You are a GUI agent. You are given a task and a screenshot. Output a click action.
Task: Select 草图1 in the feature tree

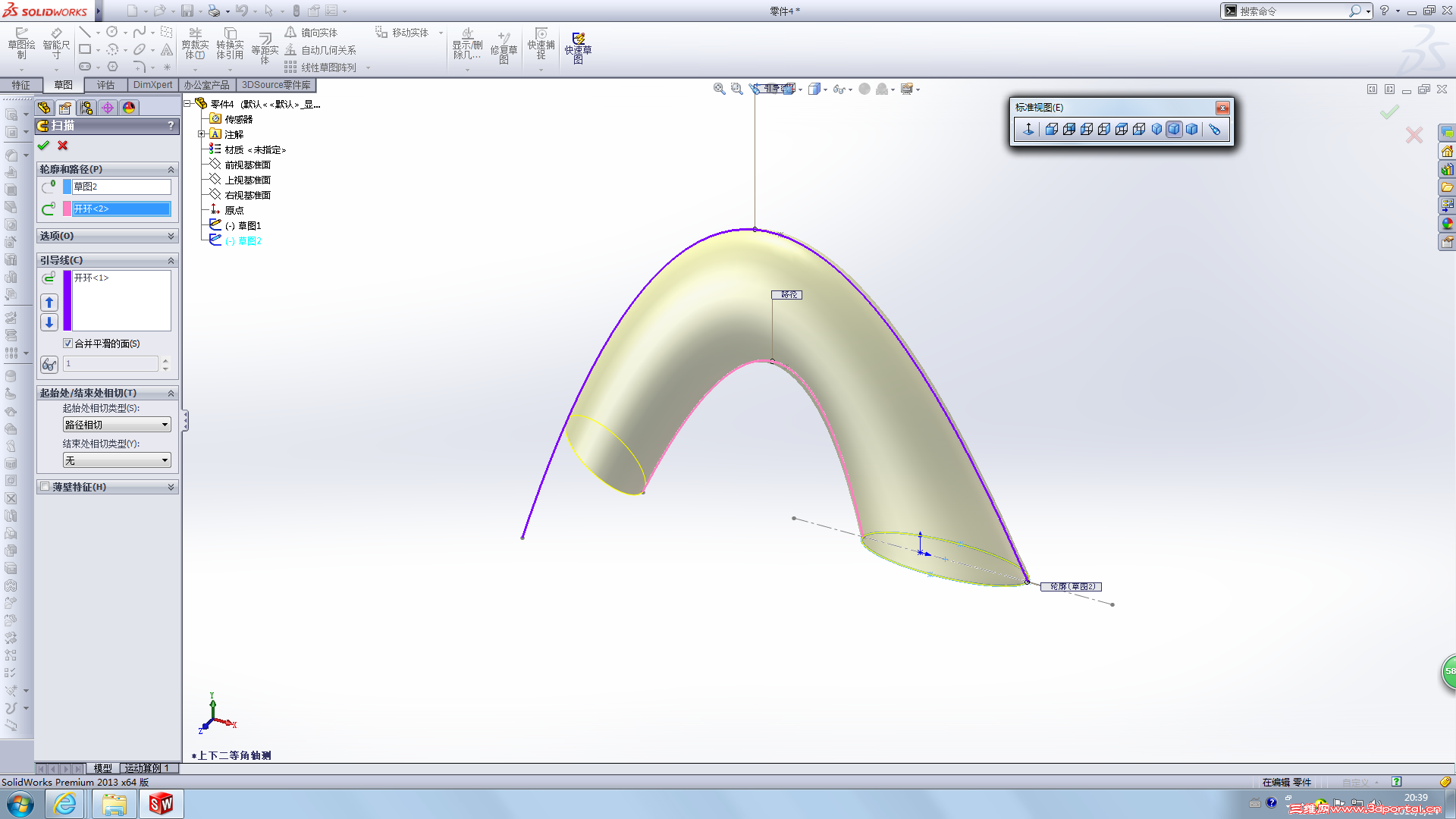point(249,225)
